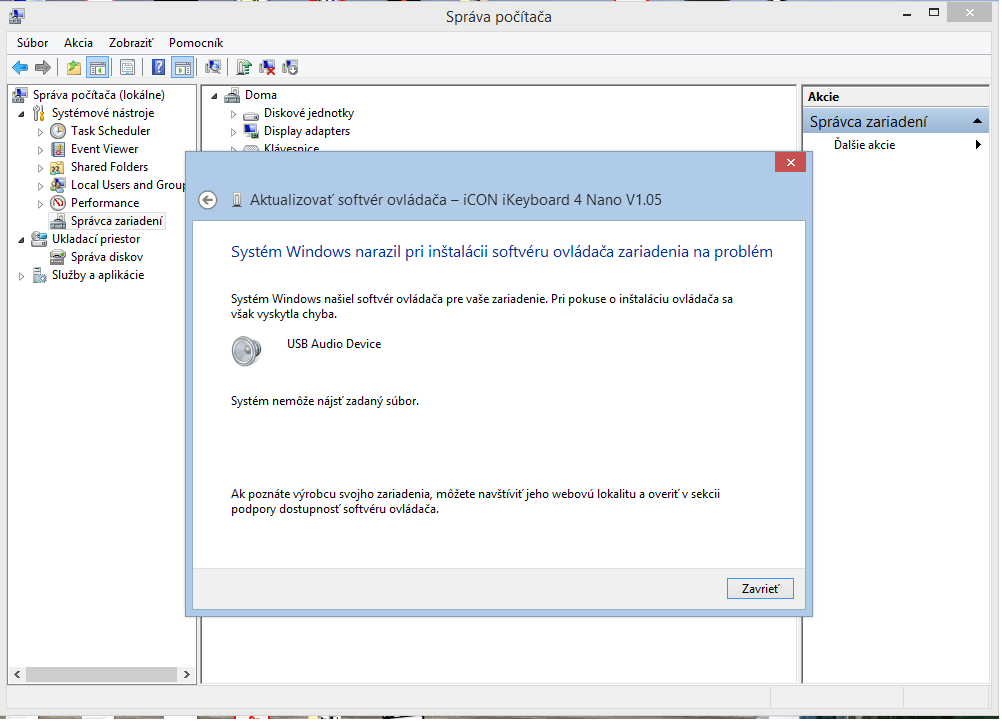Expand Local Users and Groups node
This screenshot has width=1002, height=722.
[x=40, y=186]
